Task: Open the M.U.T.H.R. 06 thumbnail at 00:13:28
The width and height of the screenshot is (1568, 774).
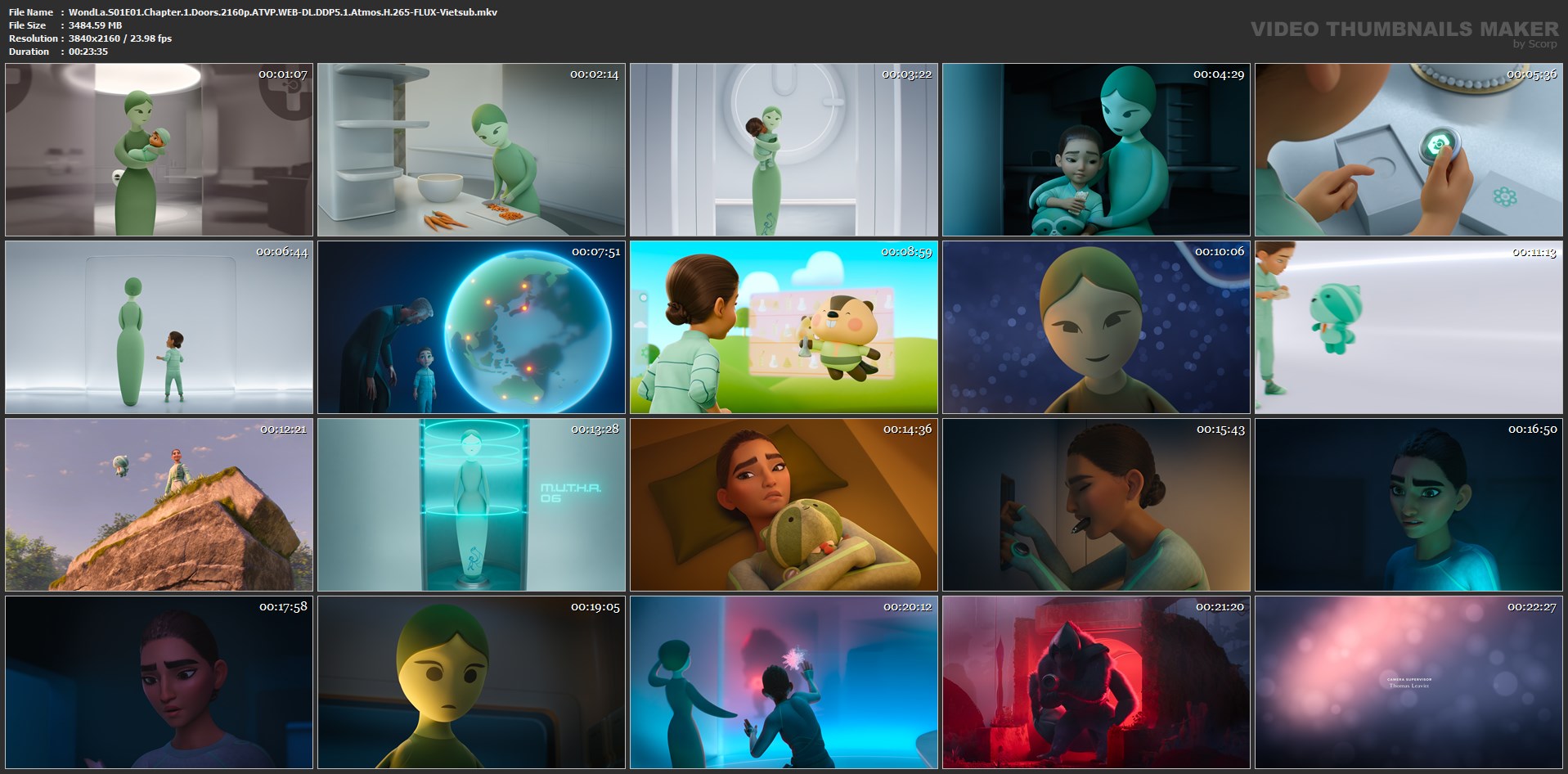Action: 471,505
